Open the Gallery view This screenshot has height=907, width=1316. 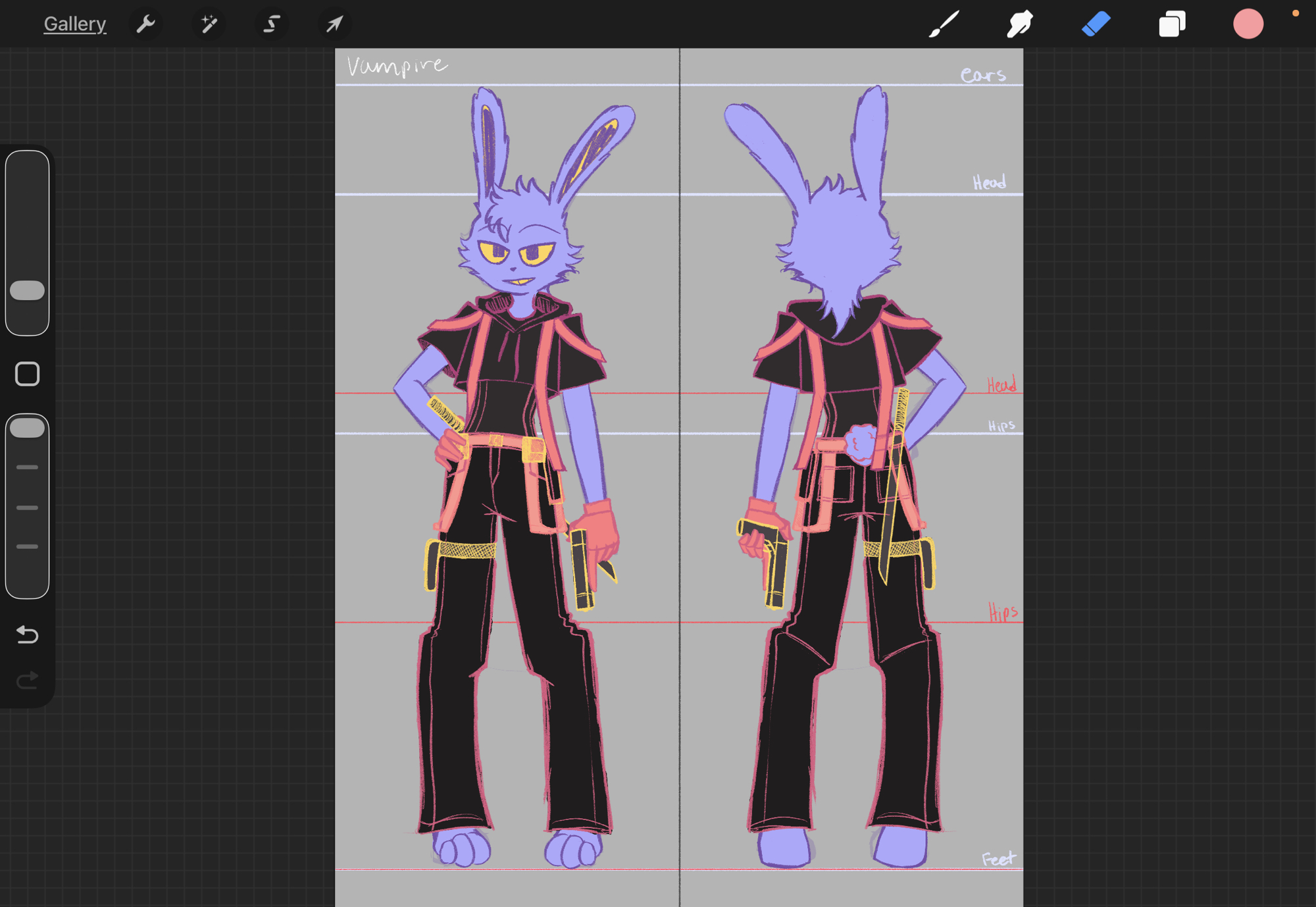[74, 24]
